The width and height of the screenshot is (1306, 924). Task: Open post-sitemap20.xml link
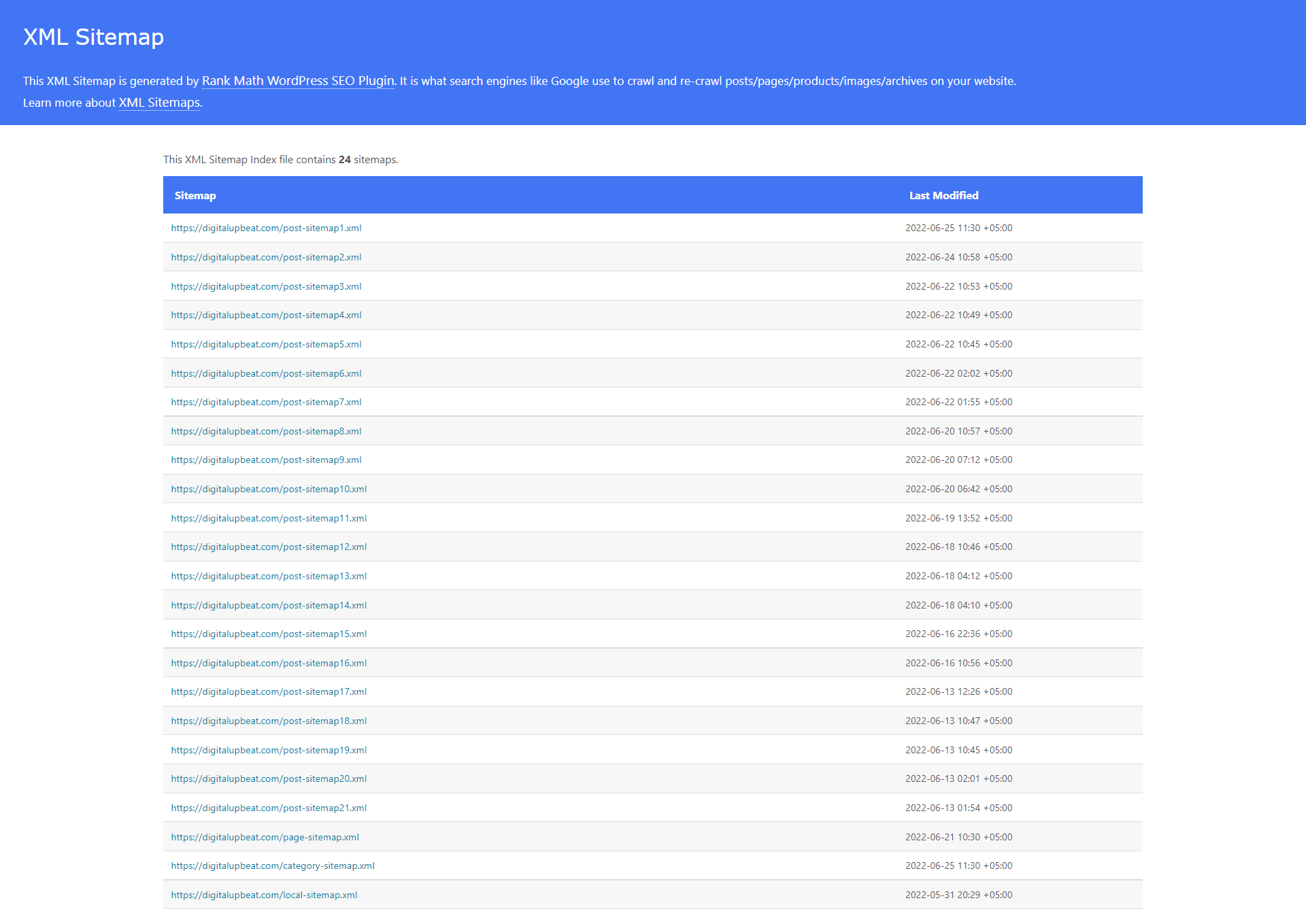pyautogui.click(x=269, y=778)
